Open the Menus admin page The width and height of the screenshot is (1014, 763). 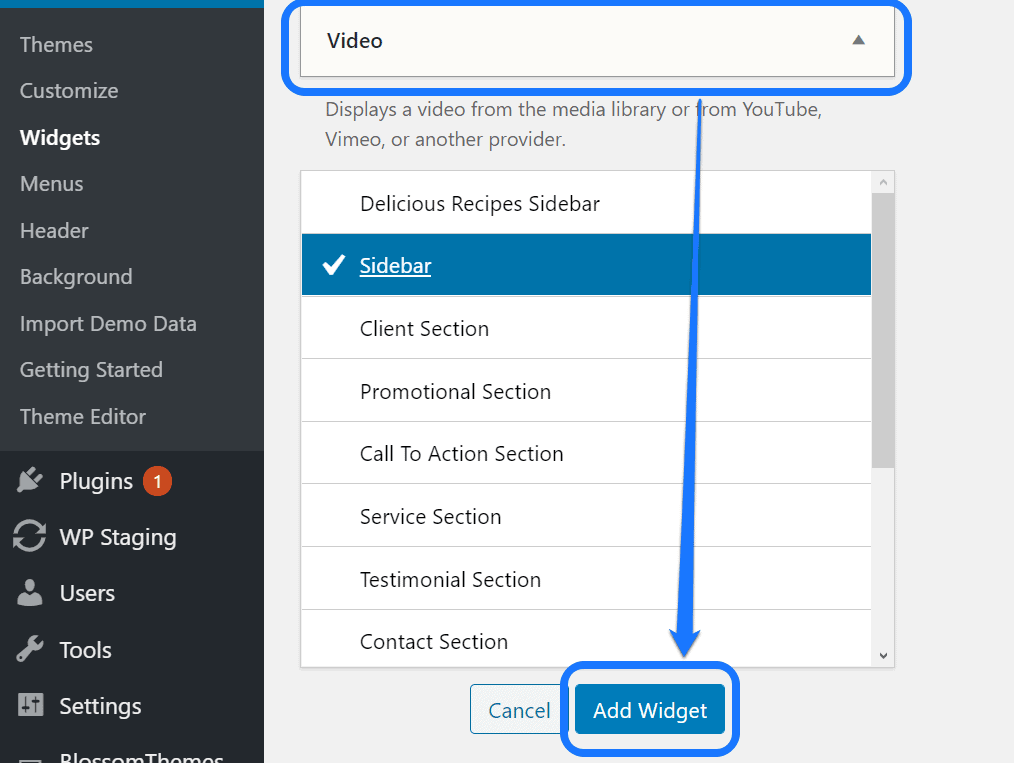point(52,184)
